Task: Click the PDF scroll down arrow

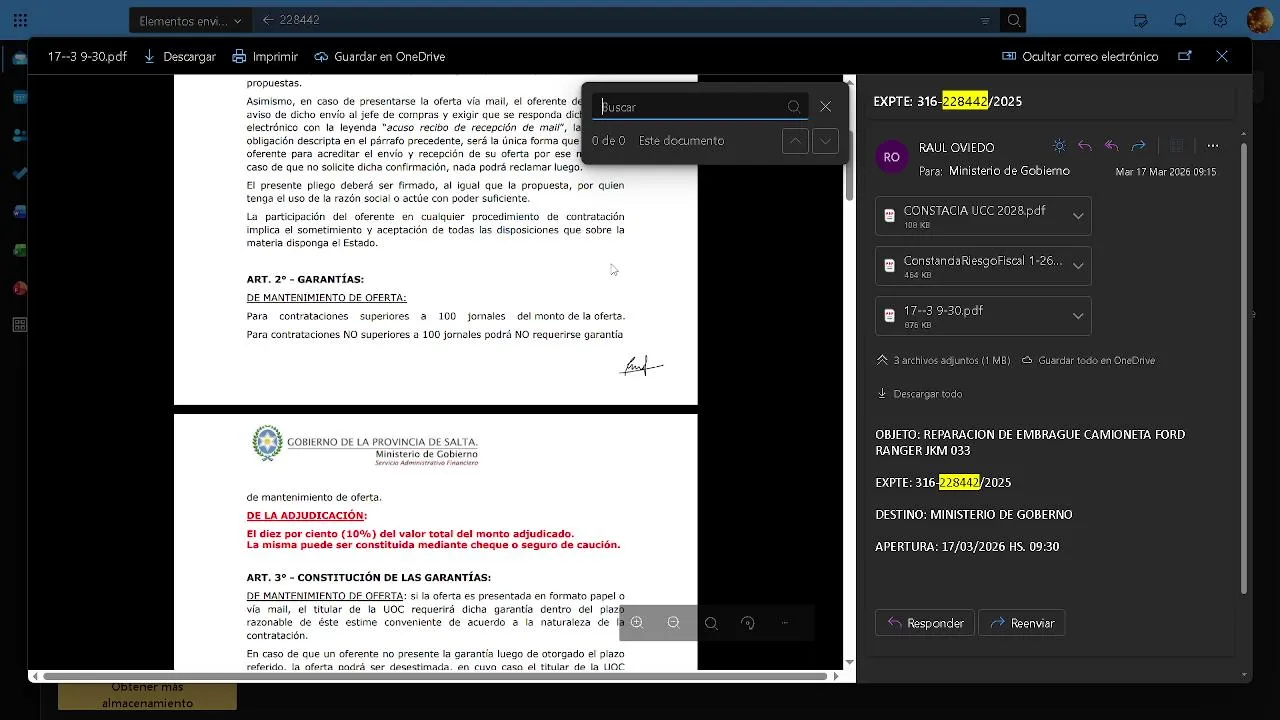Action: [849, 662]
